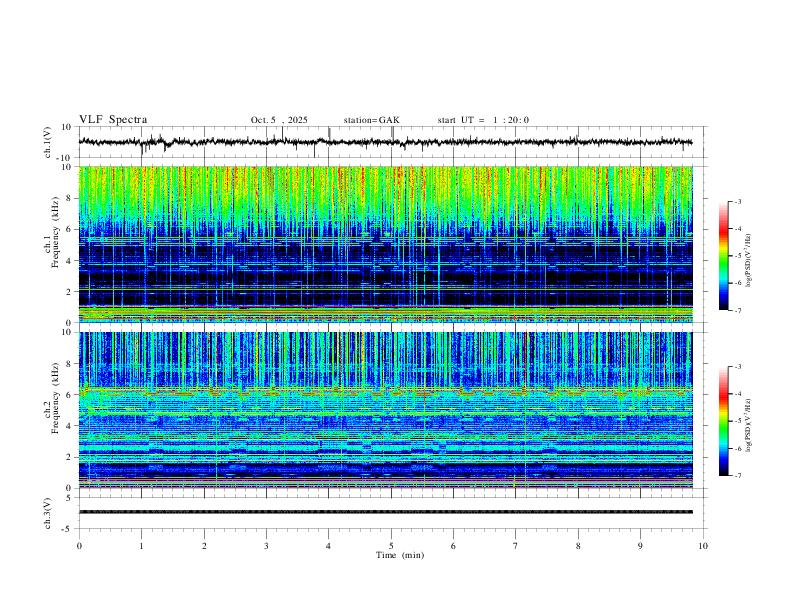Click inside the ch.2 spectrogram panel
792x612 pixels.
(386, 410)
